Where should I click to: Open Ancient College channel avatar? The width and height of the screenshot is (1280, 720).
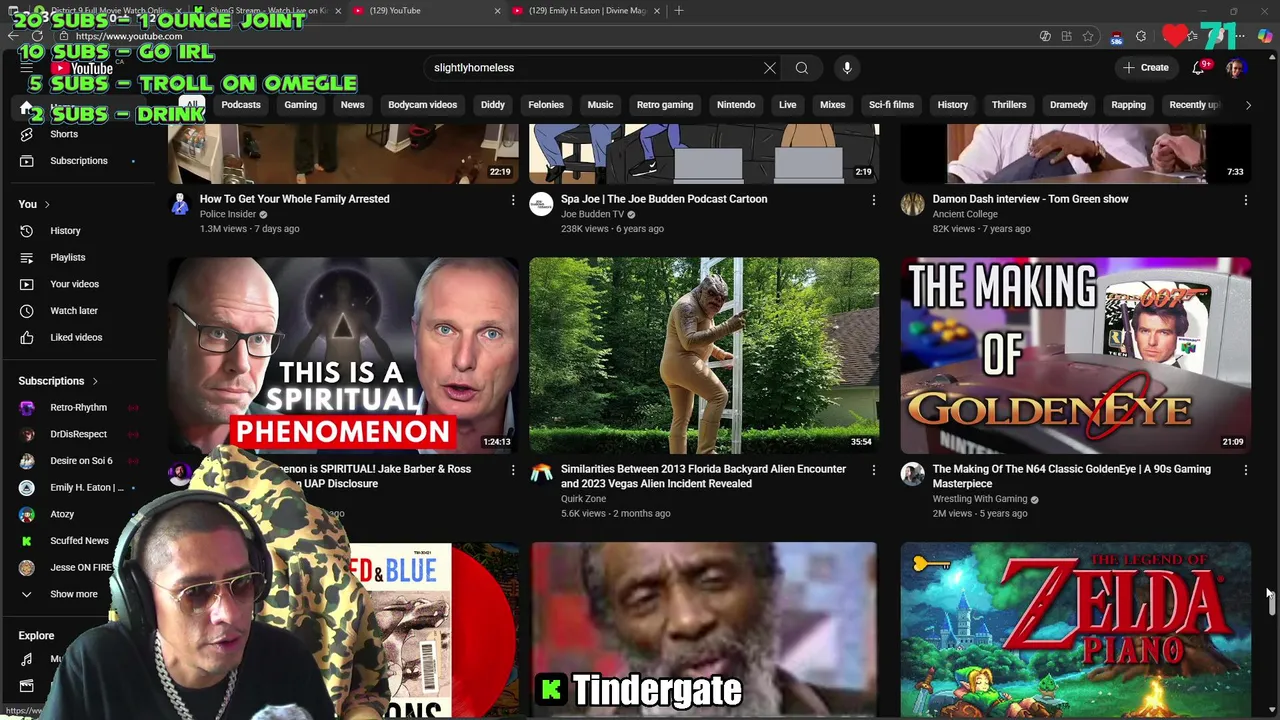(x=912, y=205)
